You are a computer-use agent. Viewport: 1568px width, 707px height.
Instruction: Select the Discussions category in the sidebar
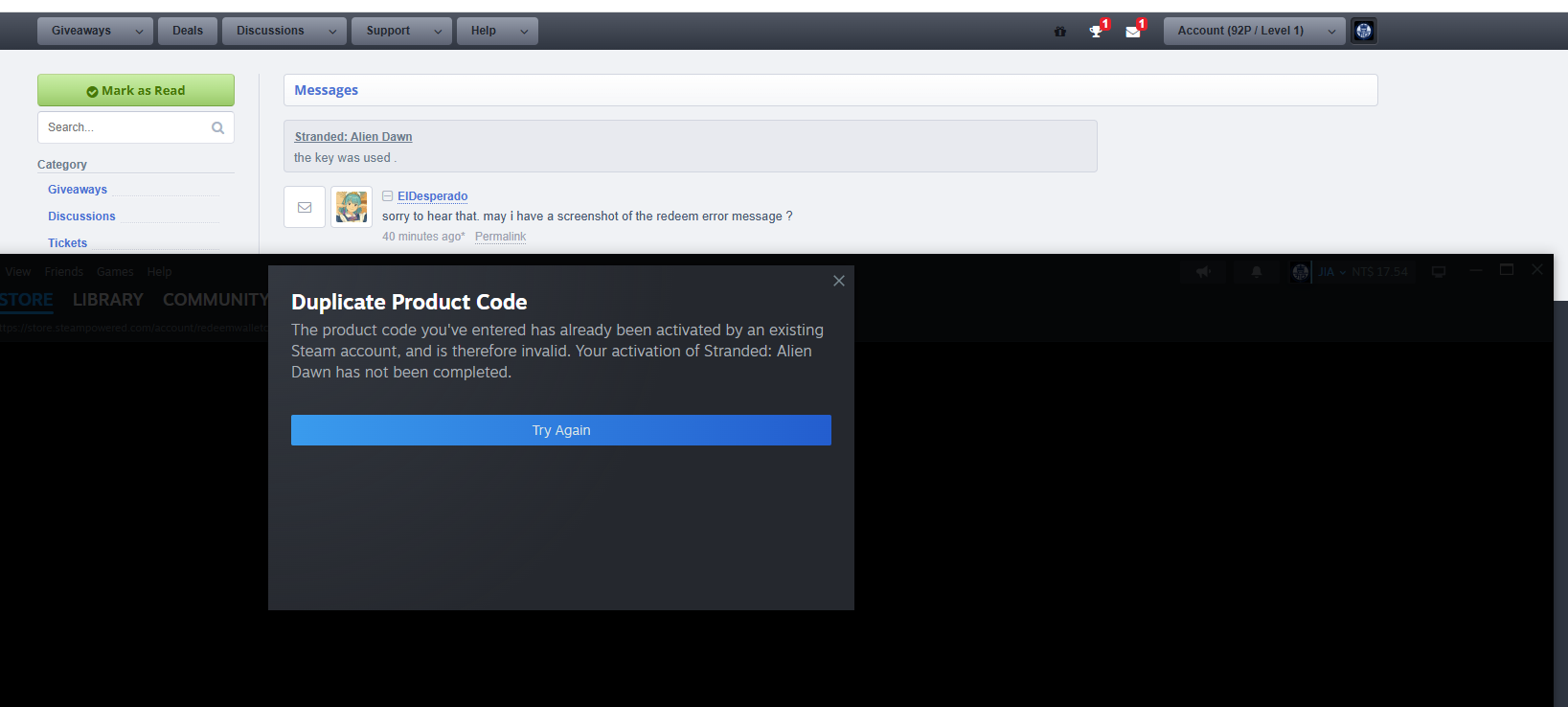[x=81, y=217]
